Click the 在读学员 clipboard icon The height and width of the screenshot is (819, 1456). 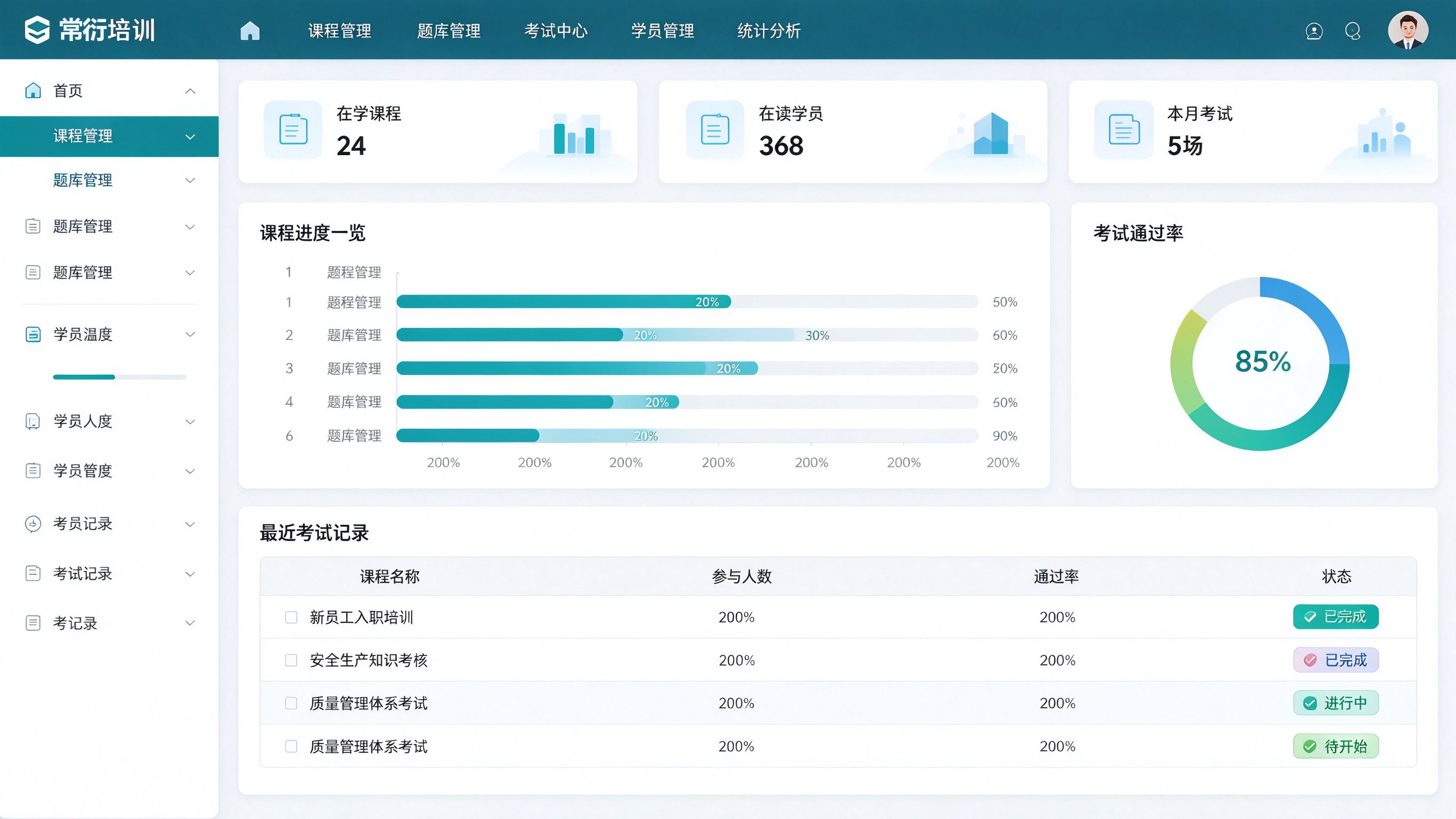(715, 130)
